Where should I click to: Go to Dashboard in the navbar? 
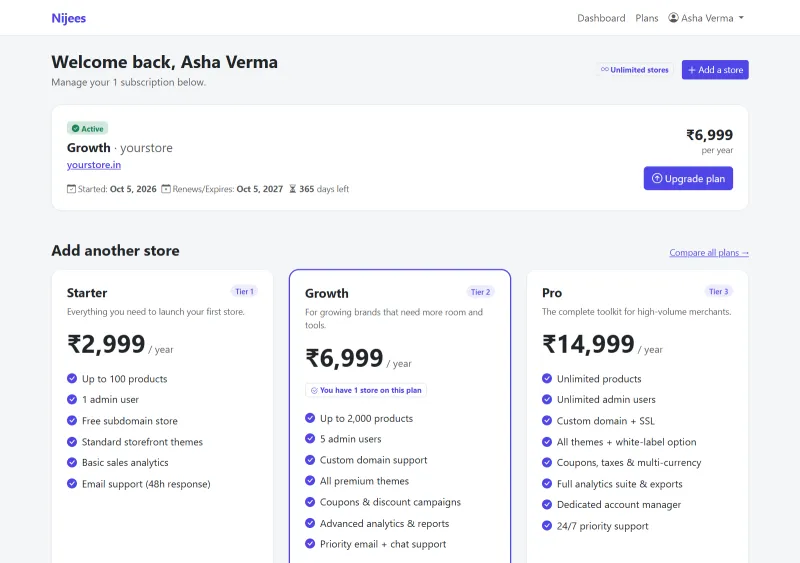[601, 18]
